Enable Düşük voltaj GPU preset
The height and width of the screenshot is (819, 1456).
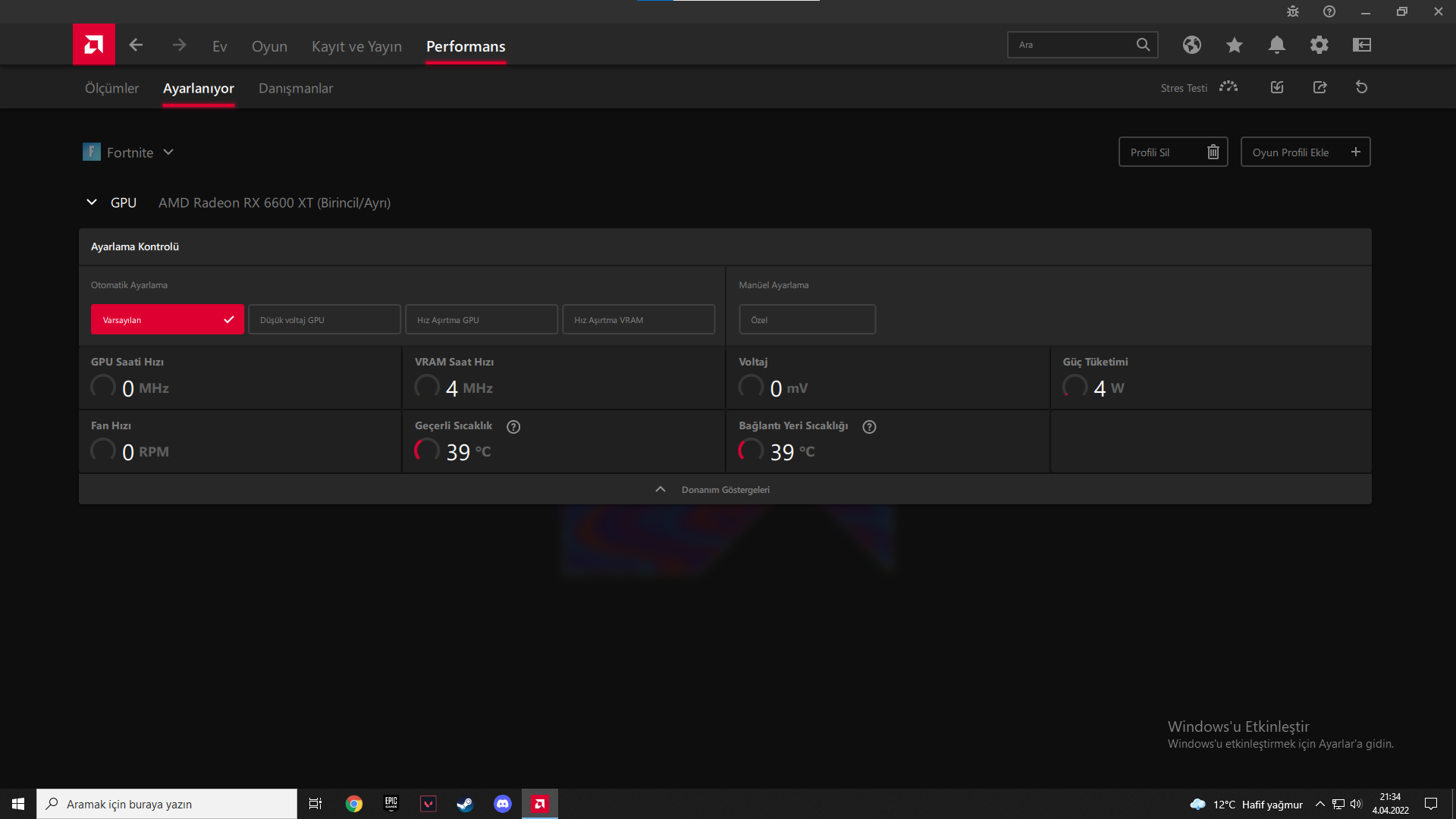click(324, 319)
